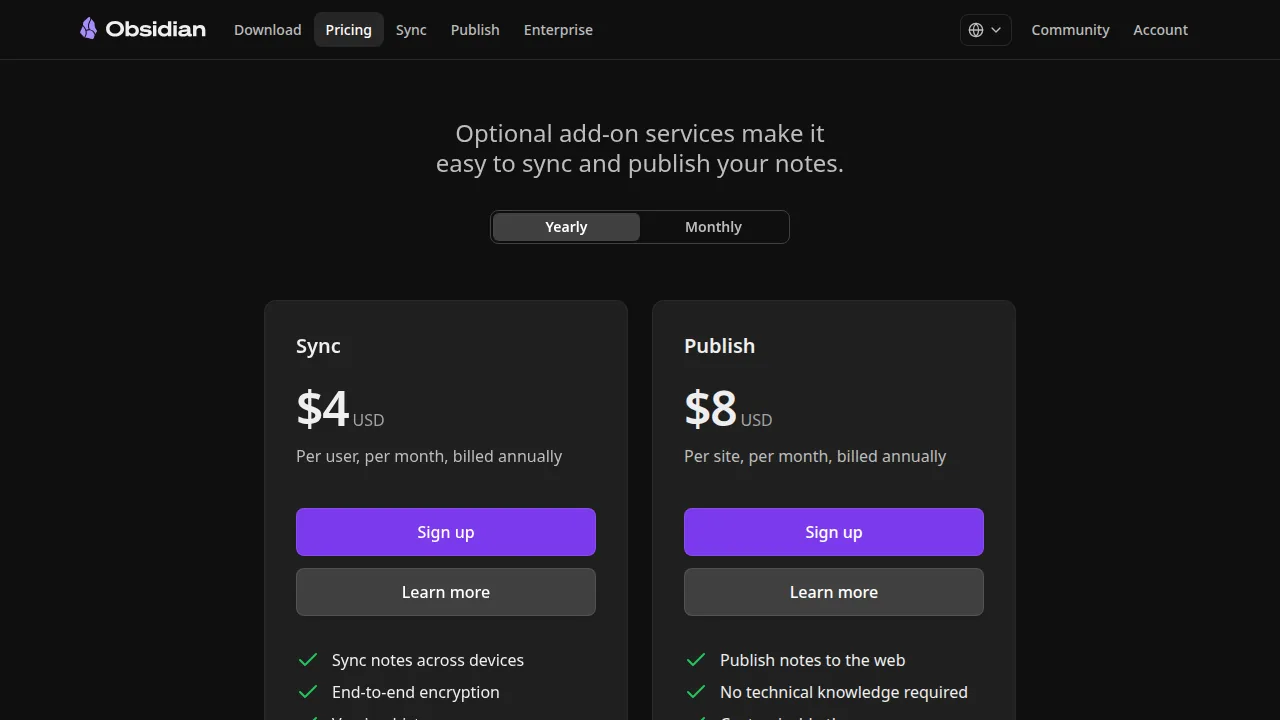Learn more about Sync
This screenshot has width=1280, height=720.
click(446, 592)
